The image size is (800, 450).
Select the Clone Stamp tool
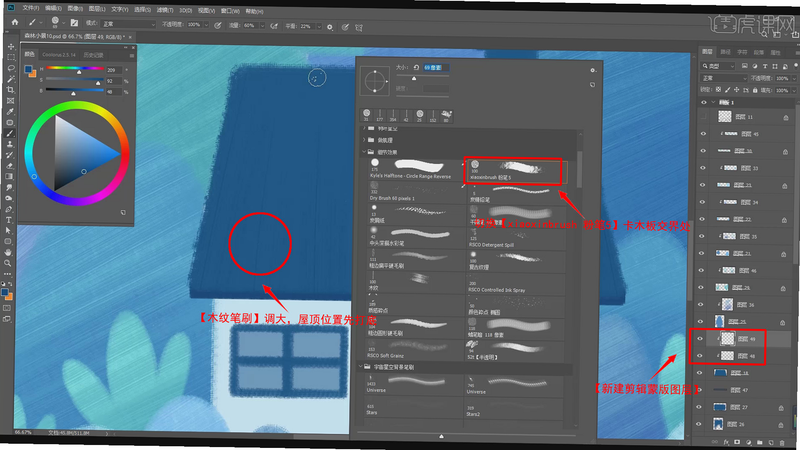point(10,144)
